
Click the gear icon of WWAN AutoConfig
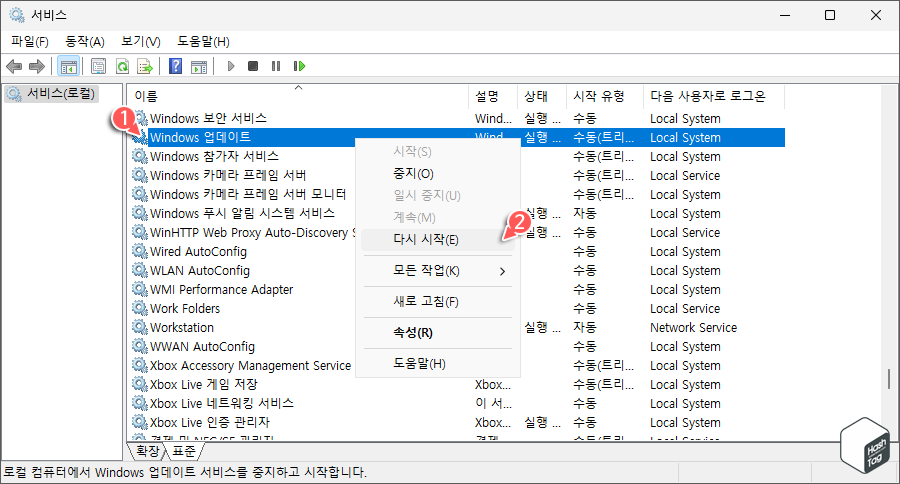pyautogui.click(x=140, y=346)
